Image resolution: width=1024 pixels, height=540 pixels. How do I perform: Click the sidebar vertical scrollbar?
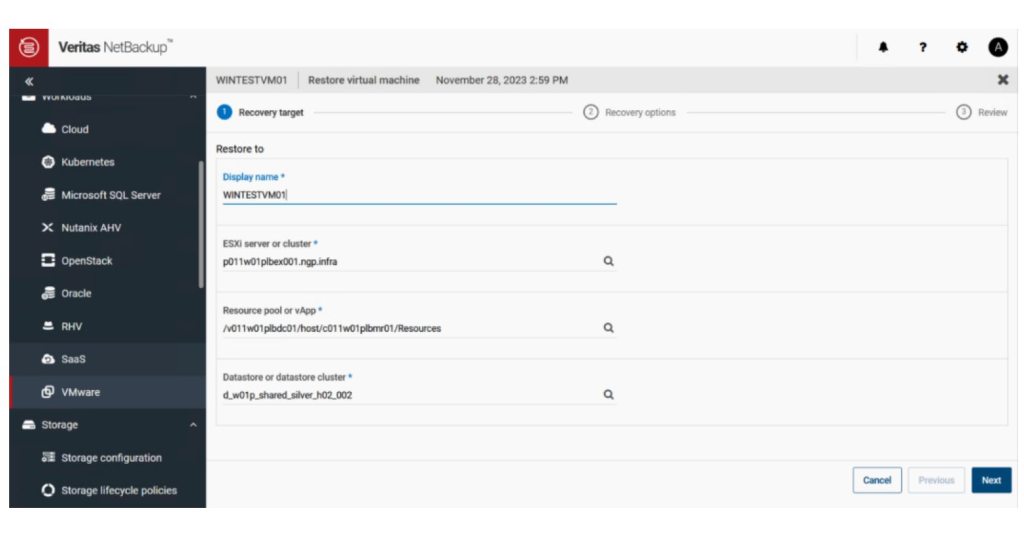pyautogui.click(x=201, y=224)
